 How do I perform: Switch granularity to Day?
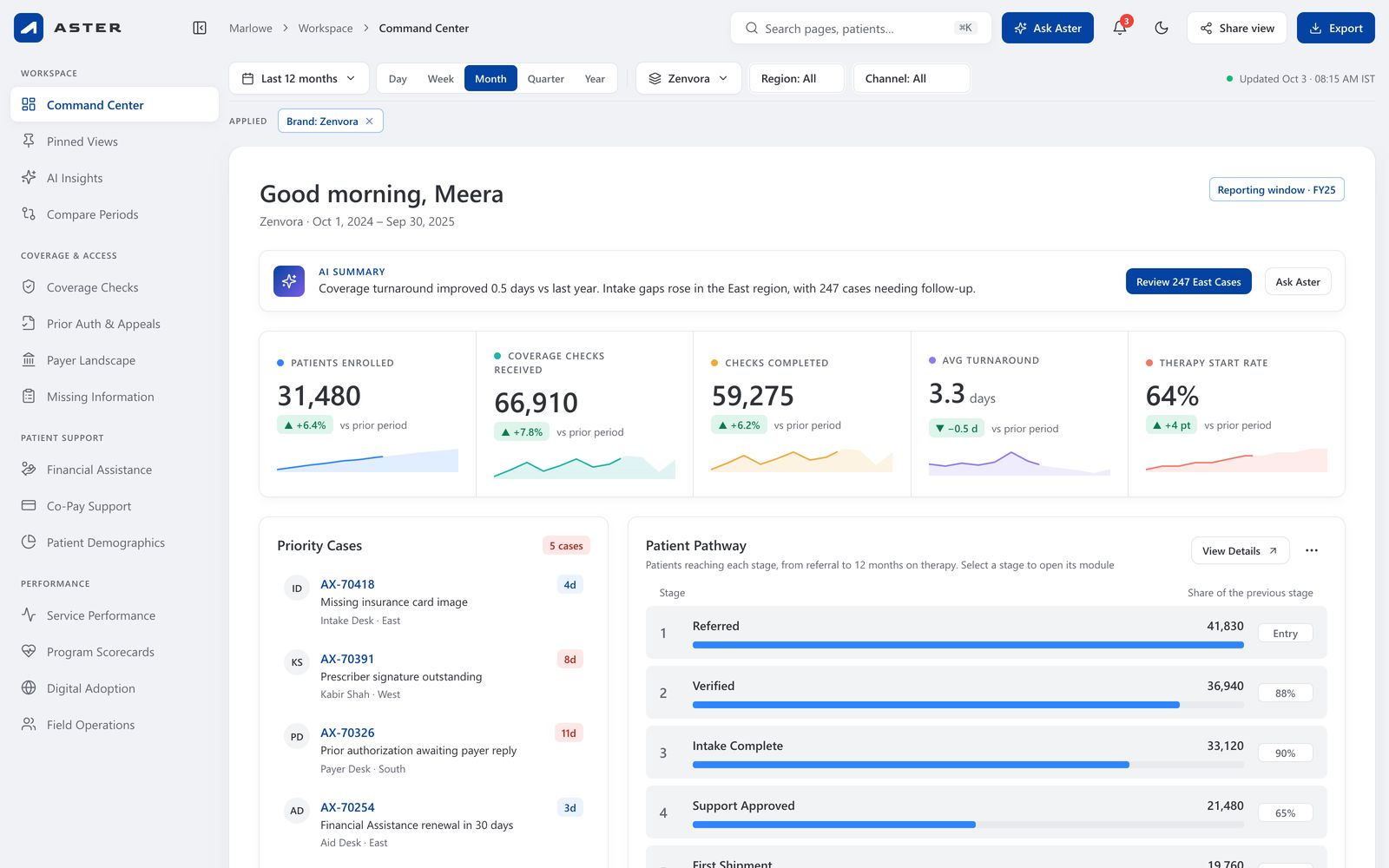tap(398, 78)
